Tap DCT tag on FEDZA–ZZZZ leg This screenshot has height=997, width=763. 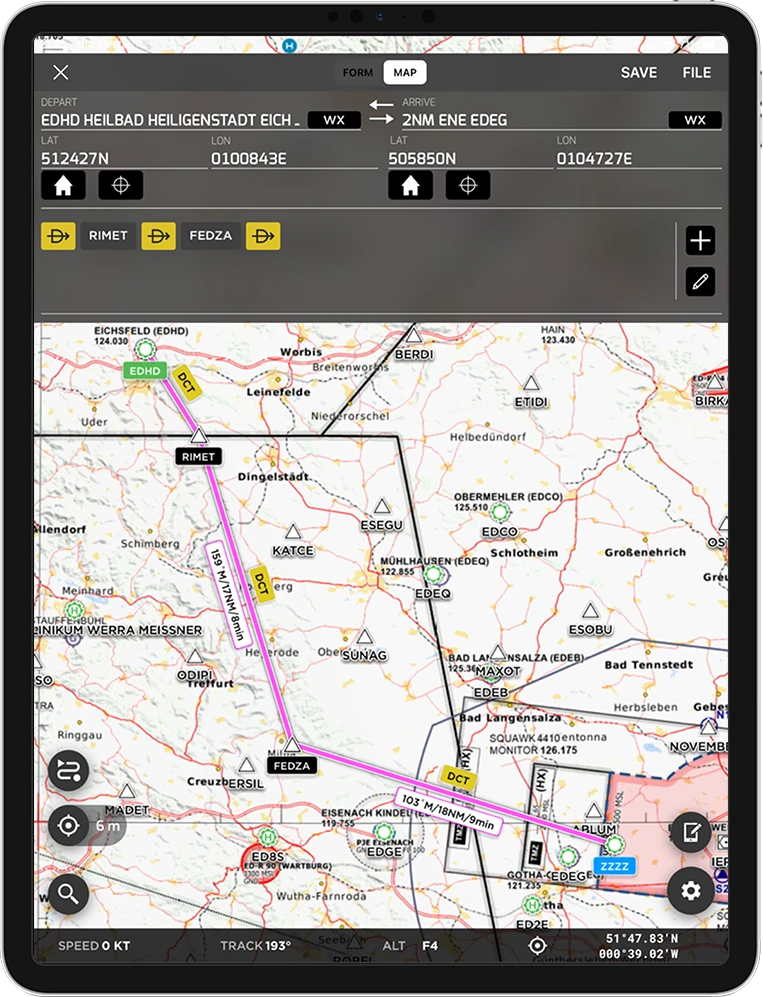click(458, 778)
